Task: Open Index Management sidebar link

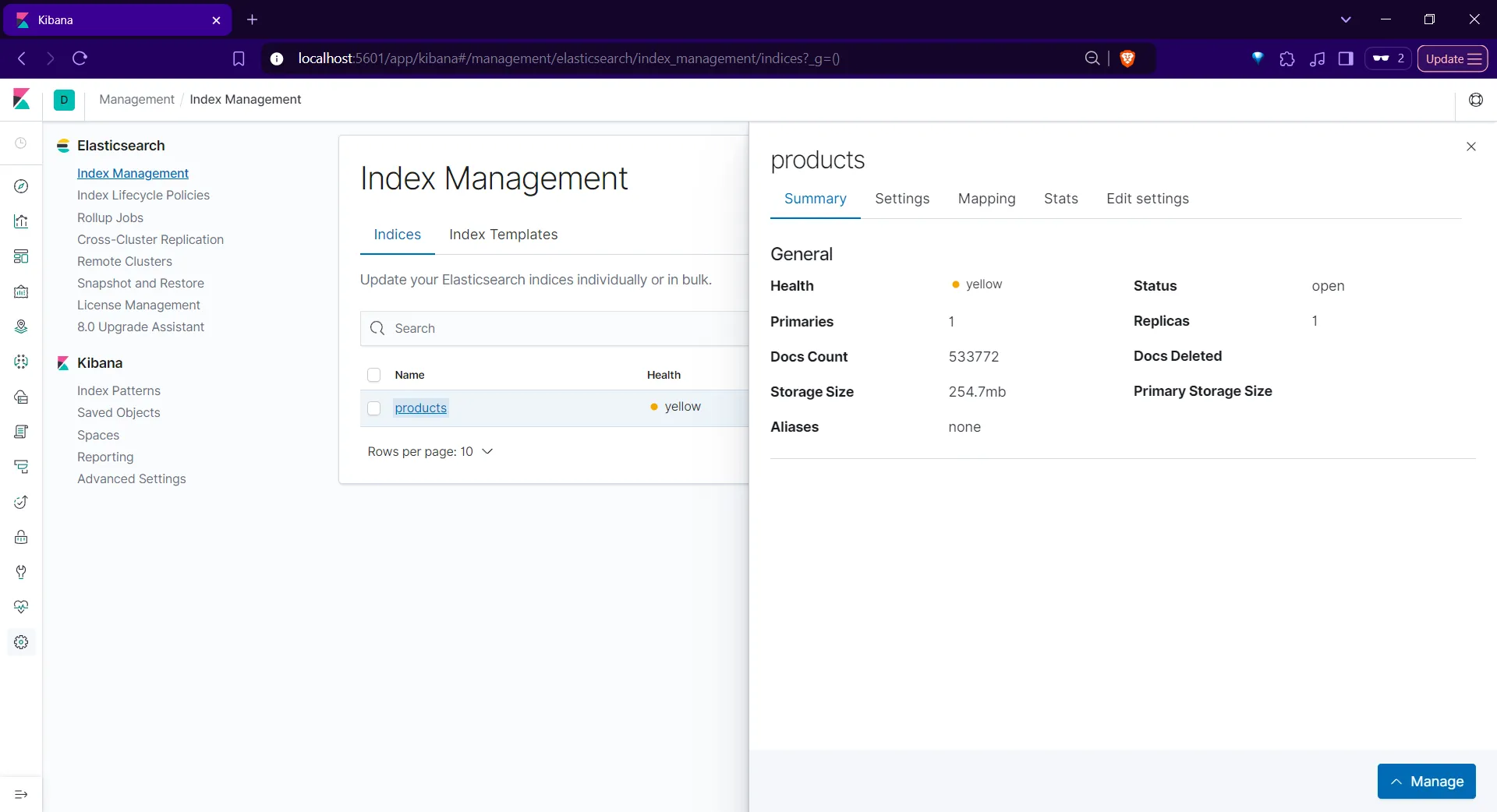Action: [133, 173]
